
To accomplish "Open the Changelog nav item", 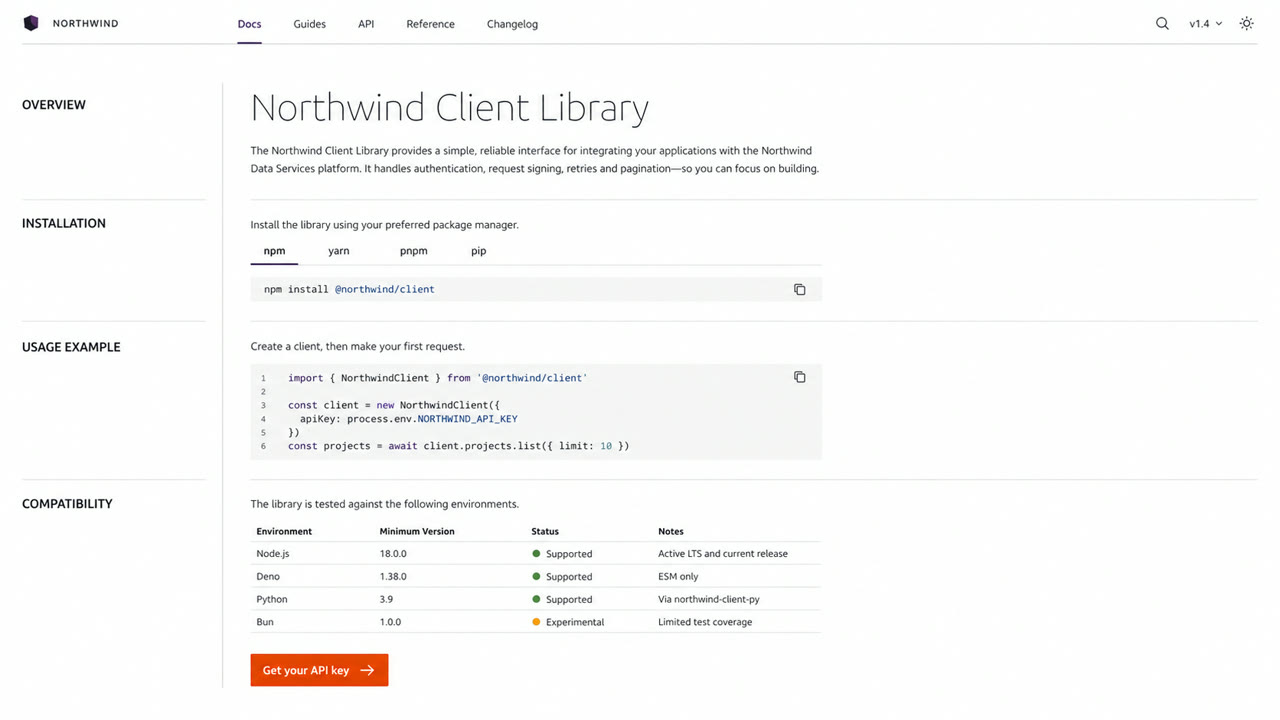I will pyautogui.click(x=512, y=24).
